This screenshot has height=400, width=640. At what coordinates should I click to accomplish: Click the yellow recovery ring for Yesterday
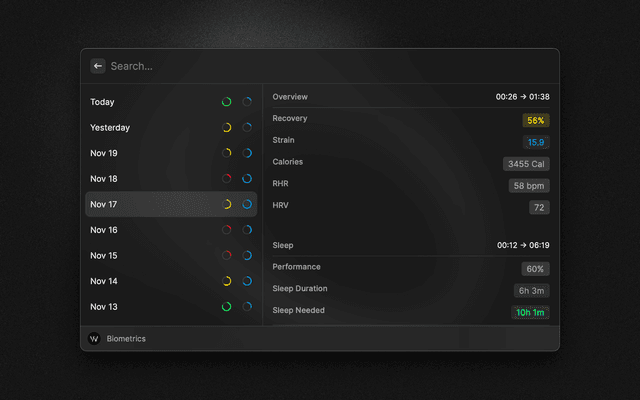227,128
